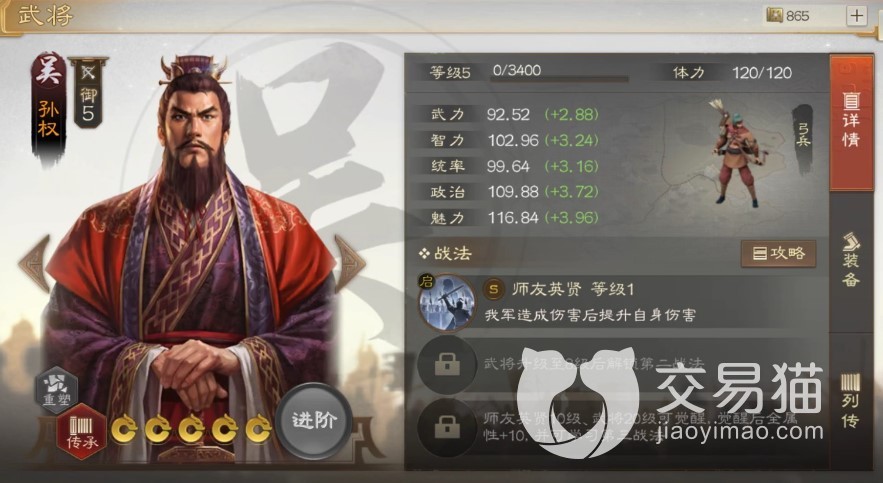Open the 列传 biography tab
The height and width of the screenshot is (483, 883).
tap(851, 401)
